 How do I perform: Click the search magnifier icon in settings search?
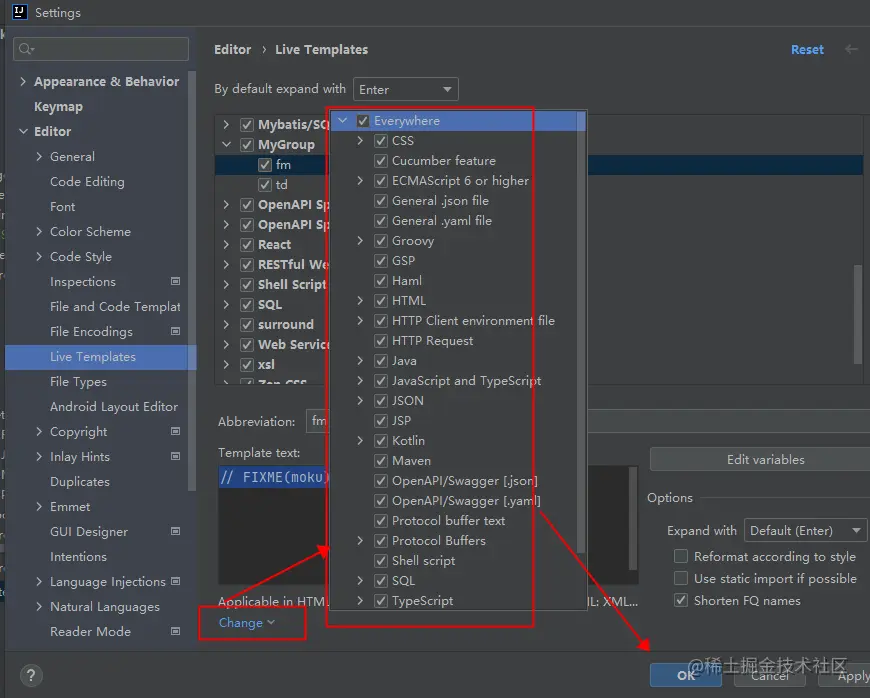(26, 49)
